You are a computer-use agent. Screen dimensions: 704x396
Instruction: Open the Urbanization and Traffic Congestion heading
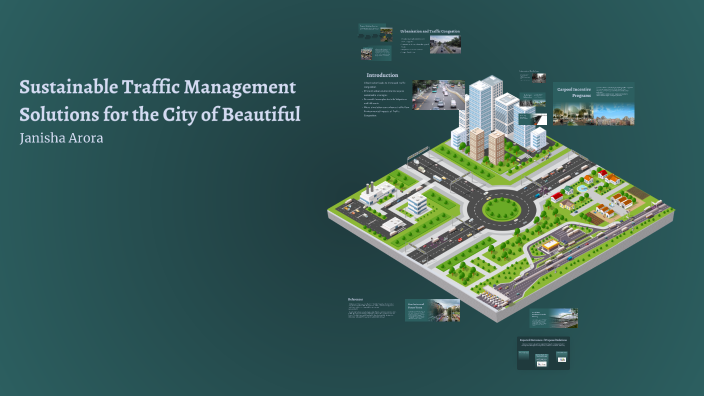tap(430, 31)
